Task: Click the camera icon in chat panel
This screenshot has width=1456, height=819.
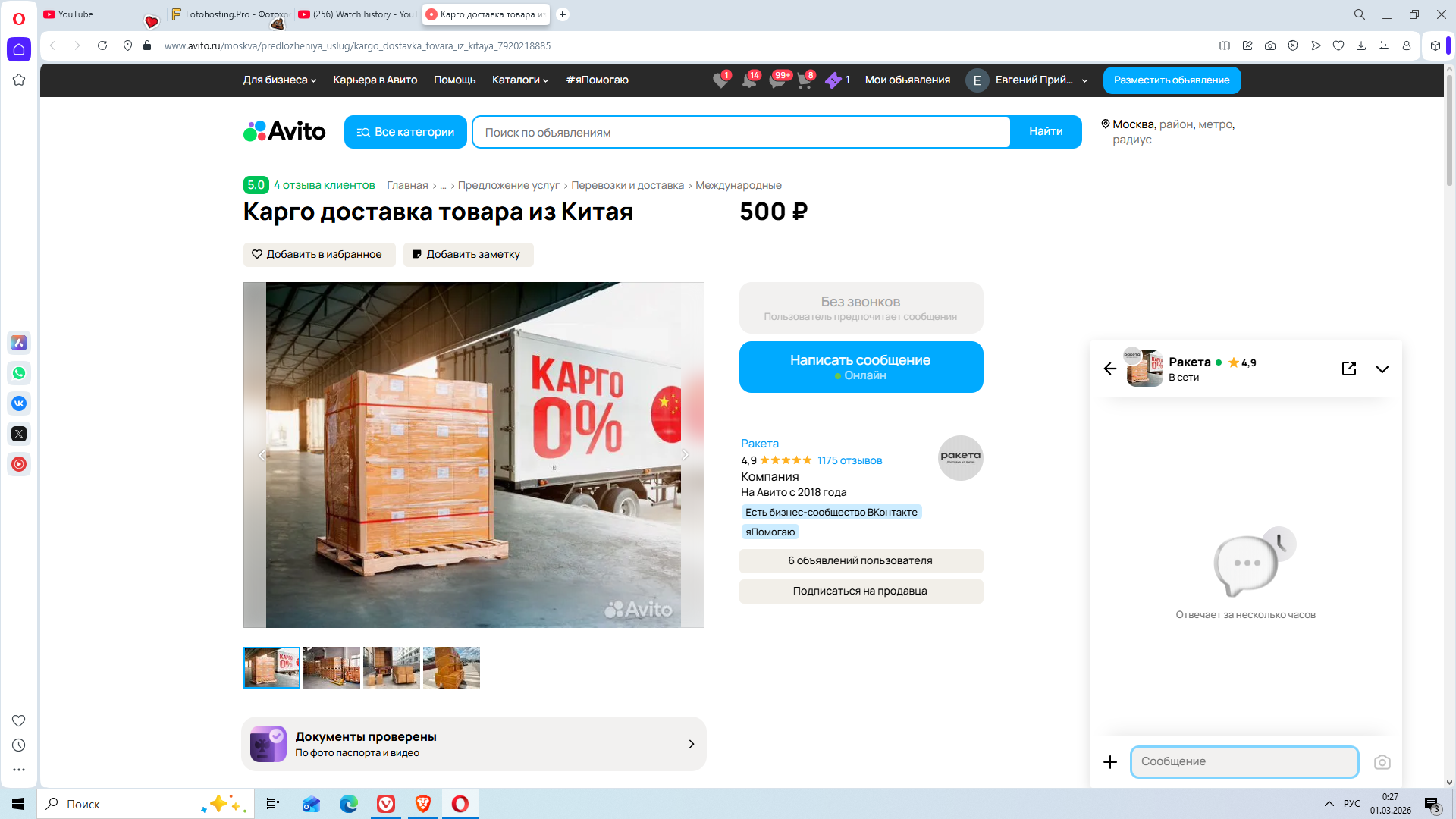Action: coord(1382,762)
